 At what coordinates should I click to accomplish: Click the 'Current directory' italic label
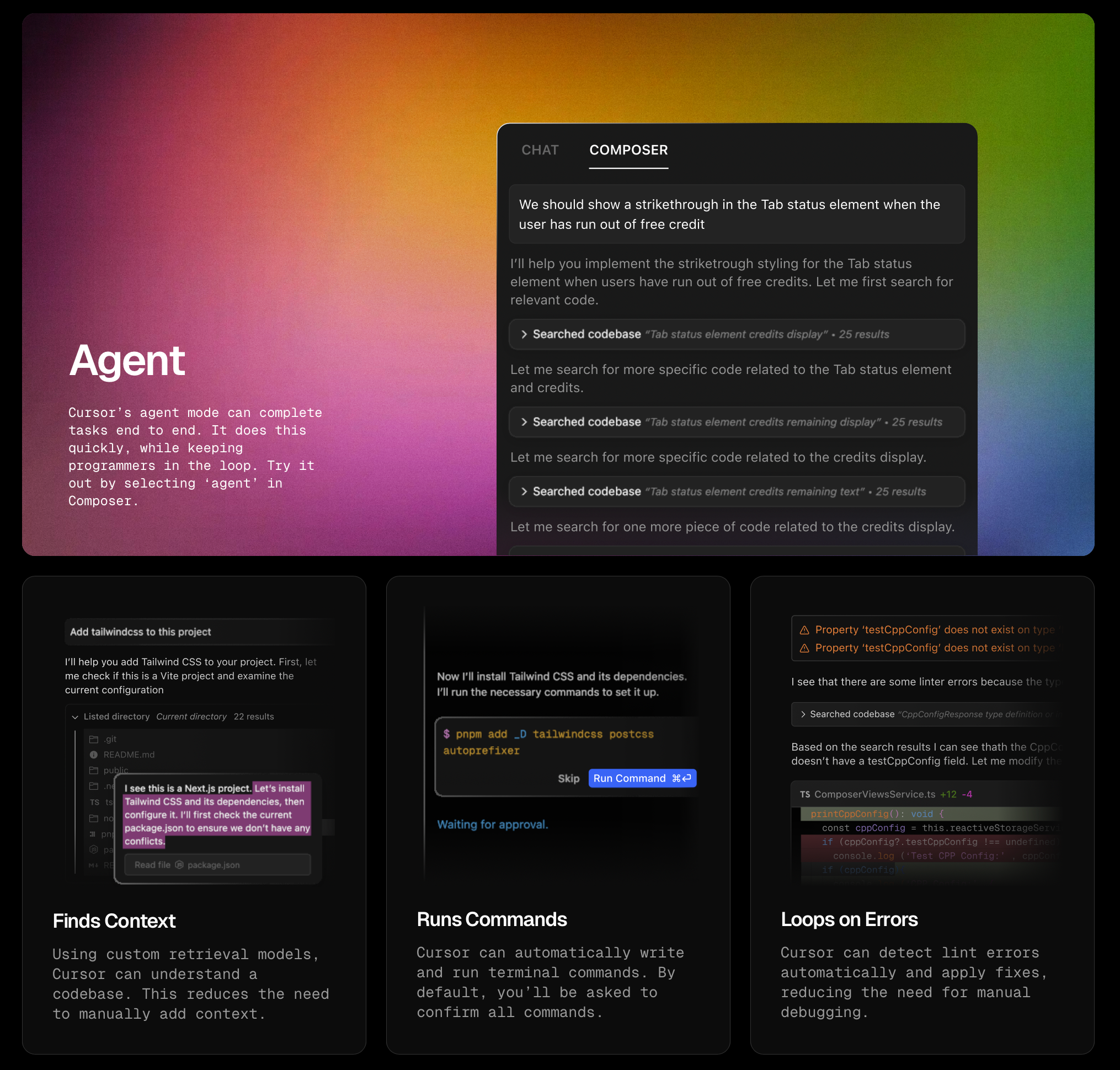click(x=191, y=717)
